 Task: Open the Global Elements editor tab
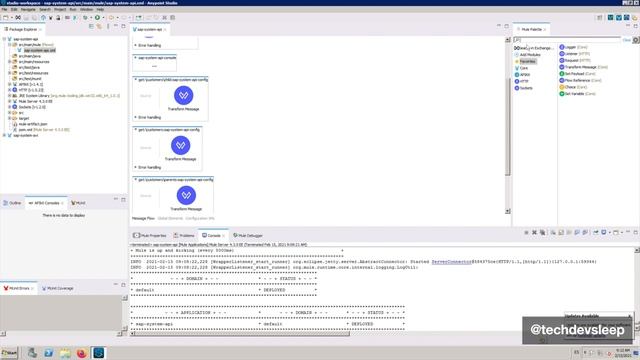(x=170, y=218)
